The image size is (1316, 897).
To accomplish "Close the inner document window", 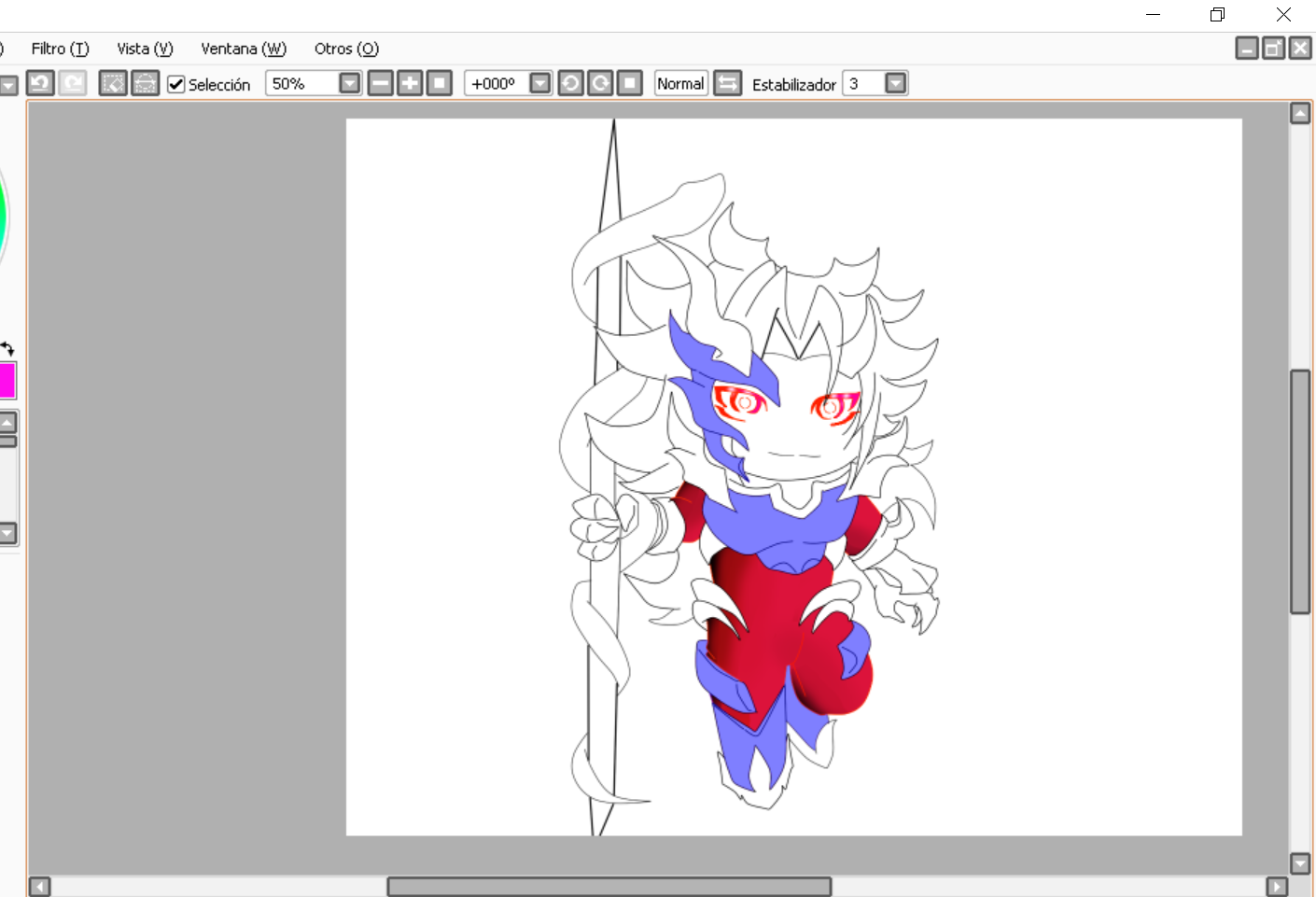I will (x=1300, y=48).
